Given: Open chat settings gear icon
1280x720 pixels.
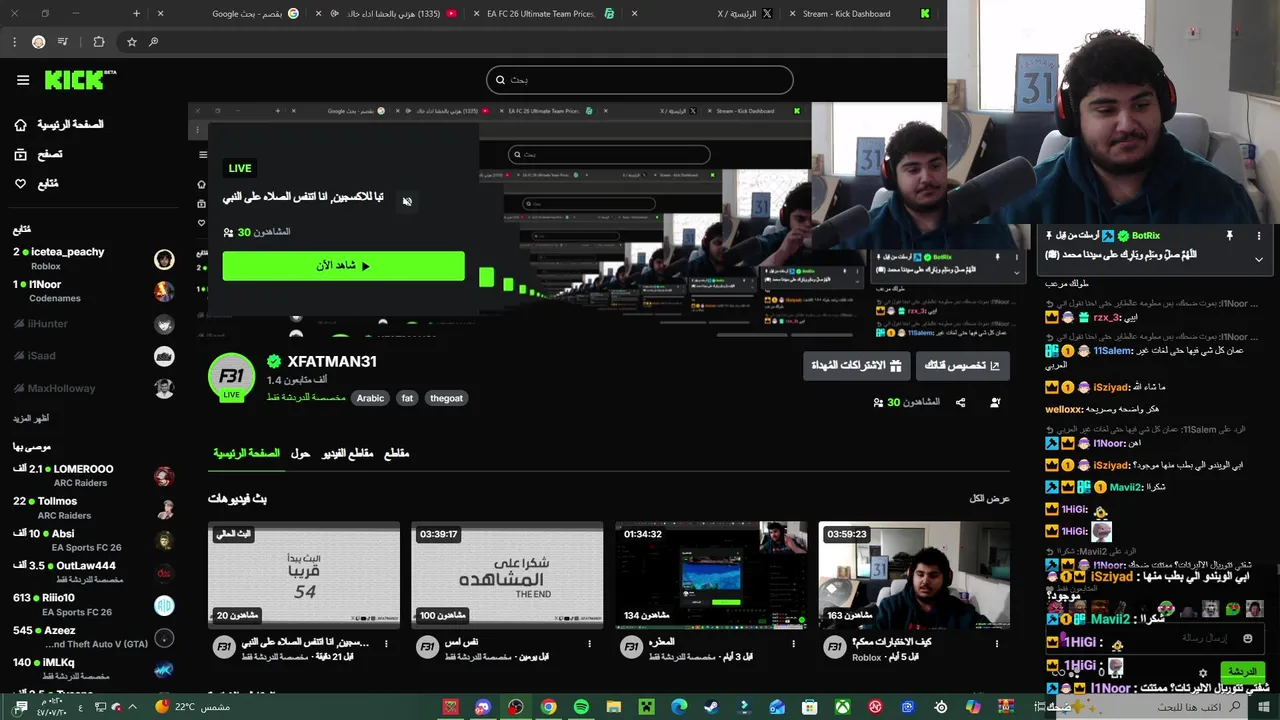Looking at the screenshot, I should [x=1203, y=672].
